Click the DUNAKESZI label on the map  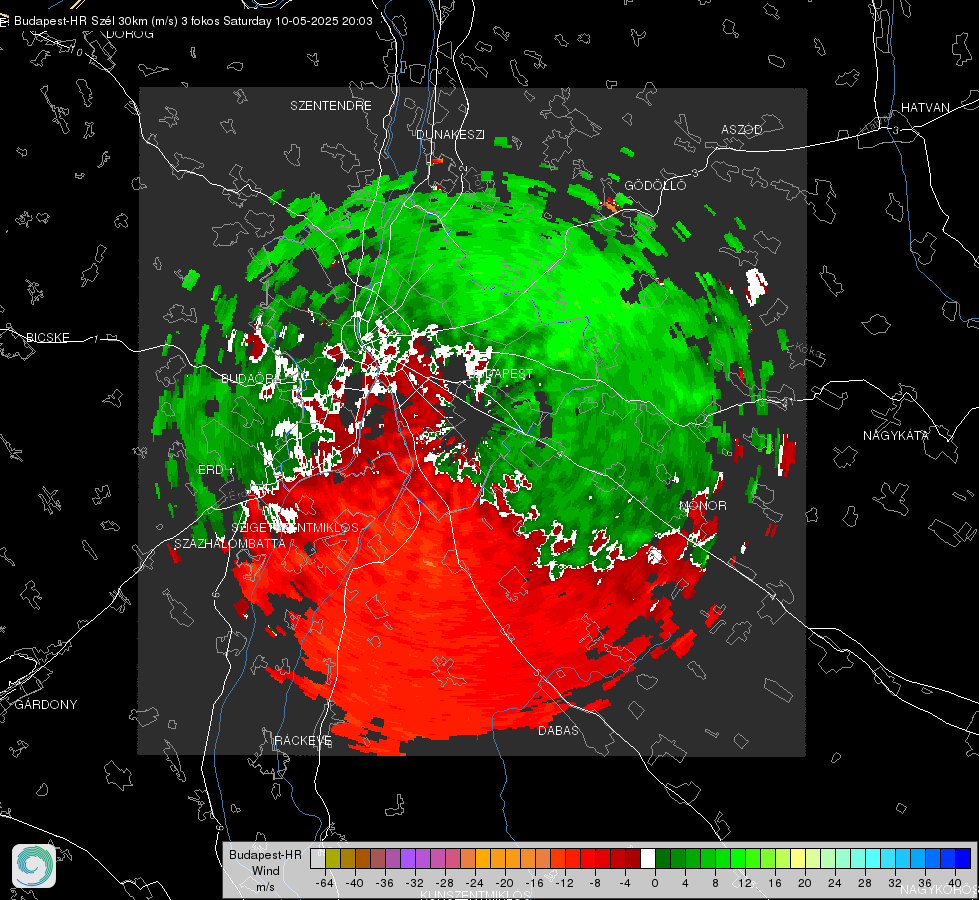[450, 134]
